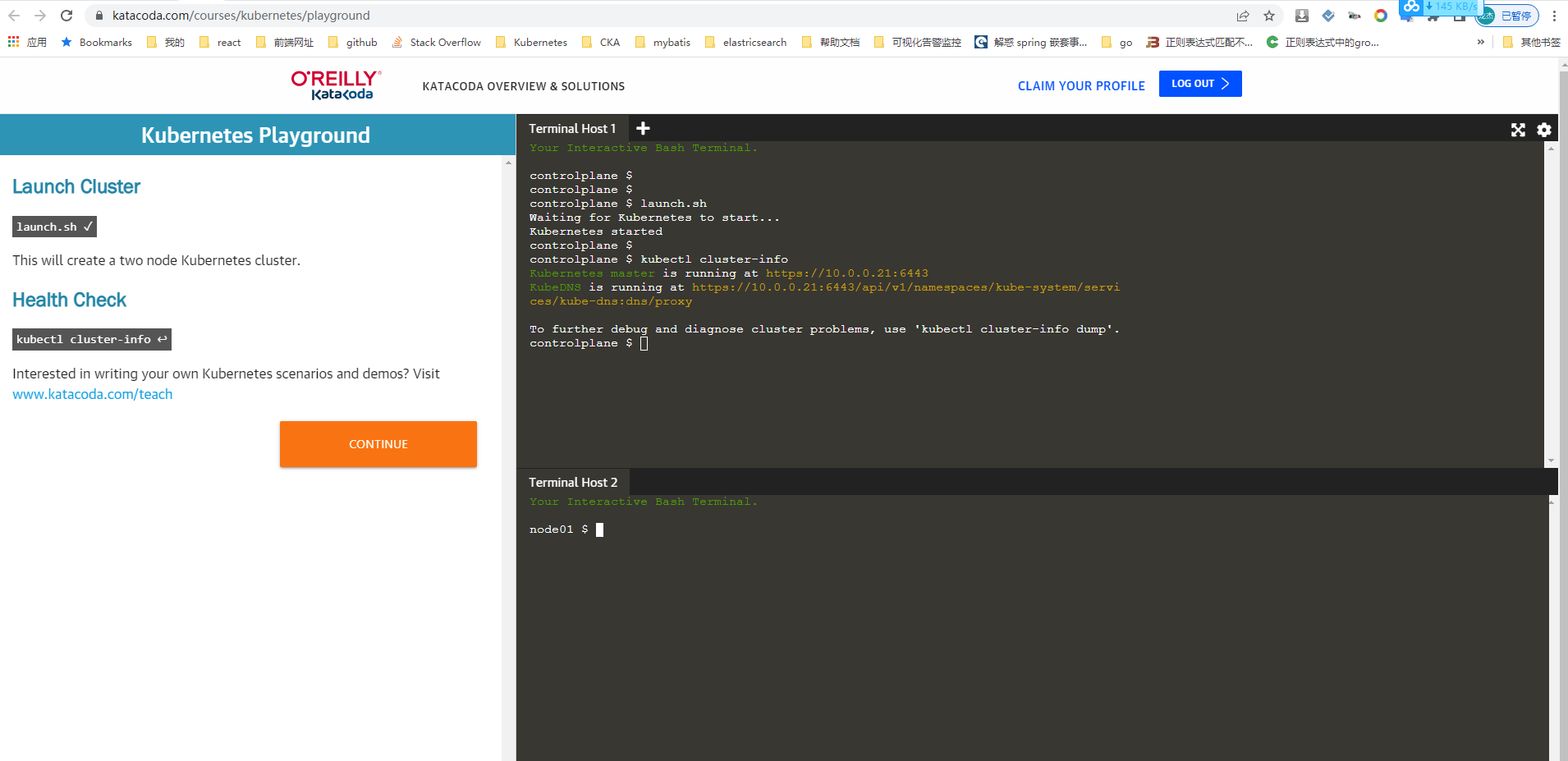Viewport: 1568px width, 761px height.
Task: Open the Apps grid shortcut
Action: click(27, 42)
